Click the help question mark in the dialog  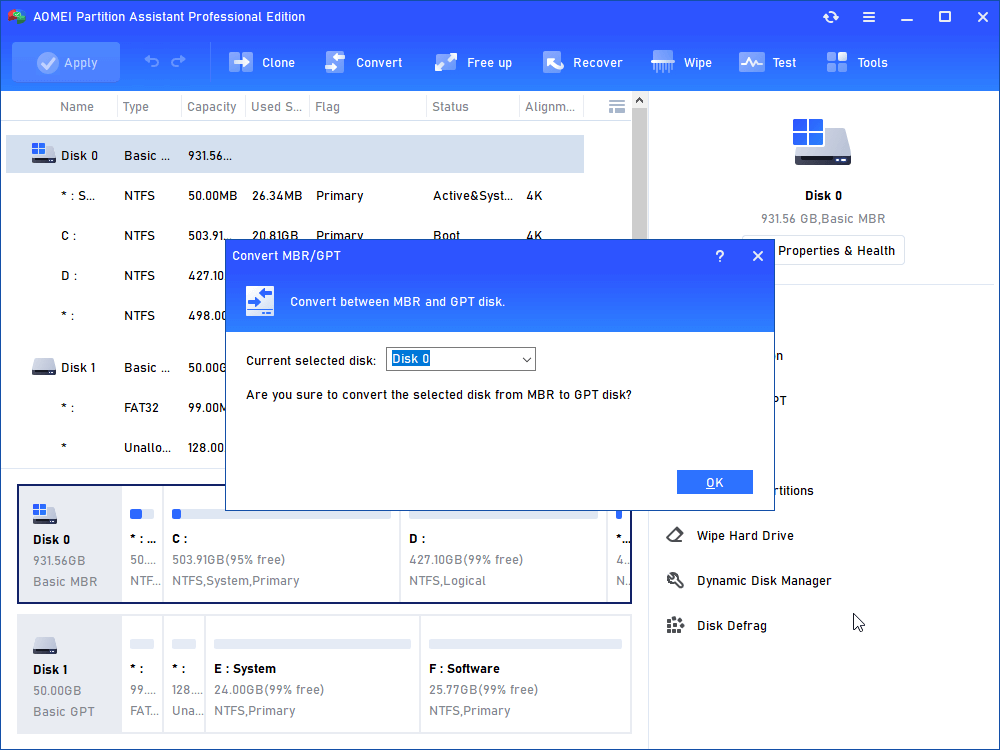click(719, 256)
